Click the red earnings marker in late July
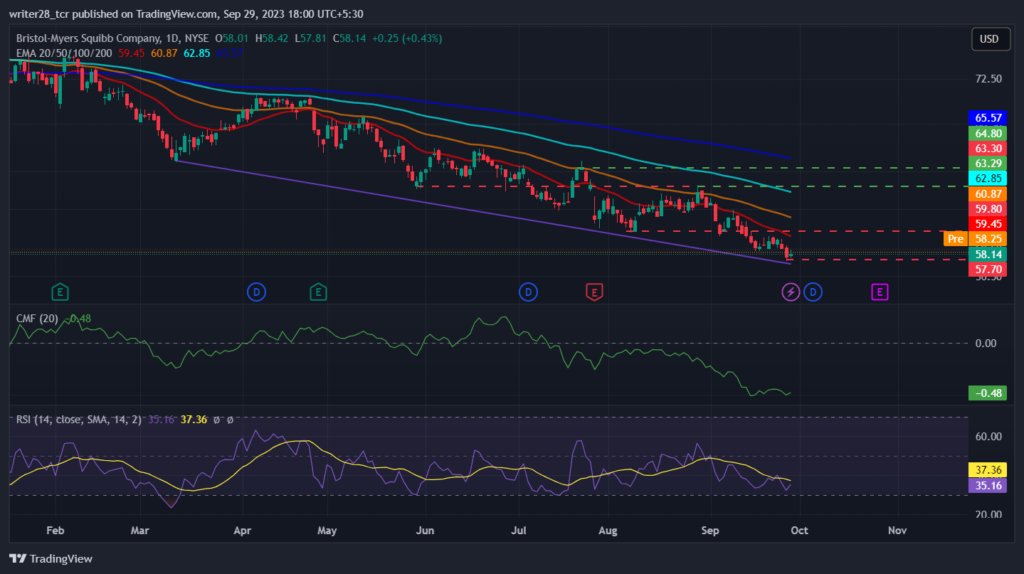 click(x=594, y=292)
